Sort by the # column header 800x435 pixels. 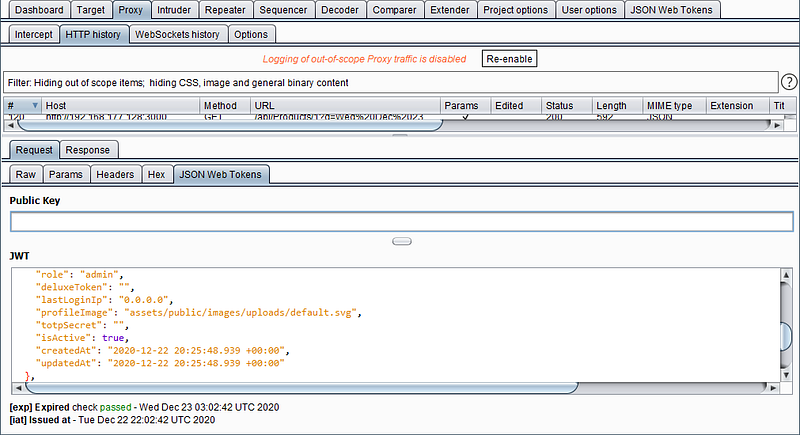22,106
